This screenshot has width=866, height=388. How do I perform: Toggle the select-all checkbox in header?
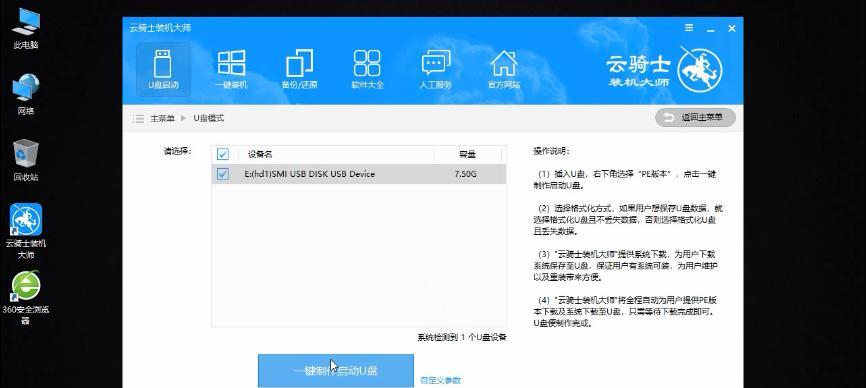223,154
